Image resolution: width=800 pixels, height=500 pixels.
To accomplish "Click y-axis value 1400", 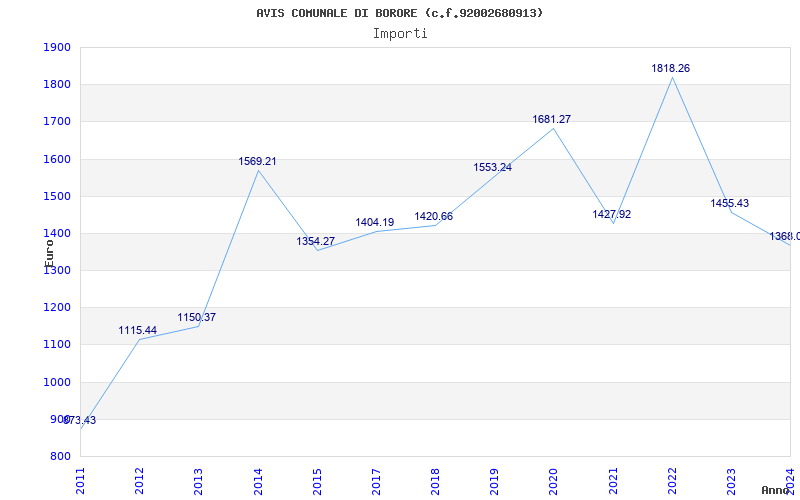I will point(57,234).
